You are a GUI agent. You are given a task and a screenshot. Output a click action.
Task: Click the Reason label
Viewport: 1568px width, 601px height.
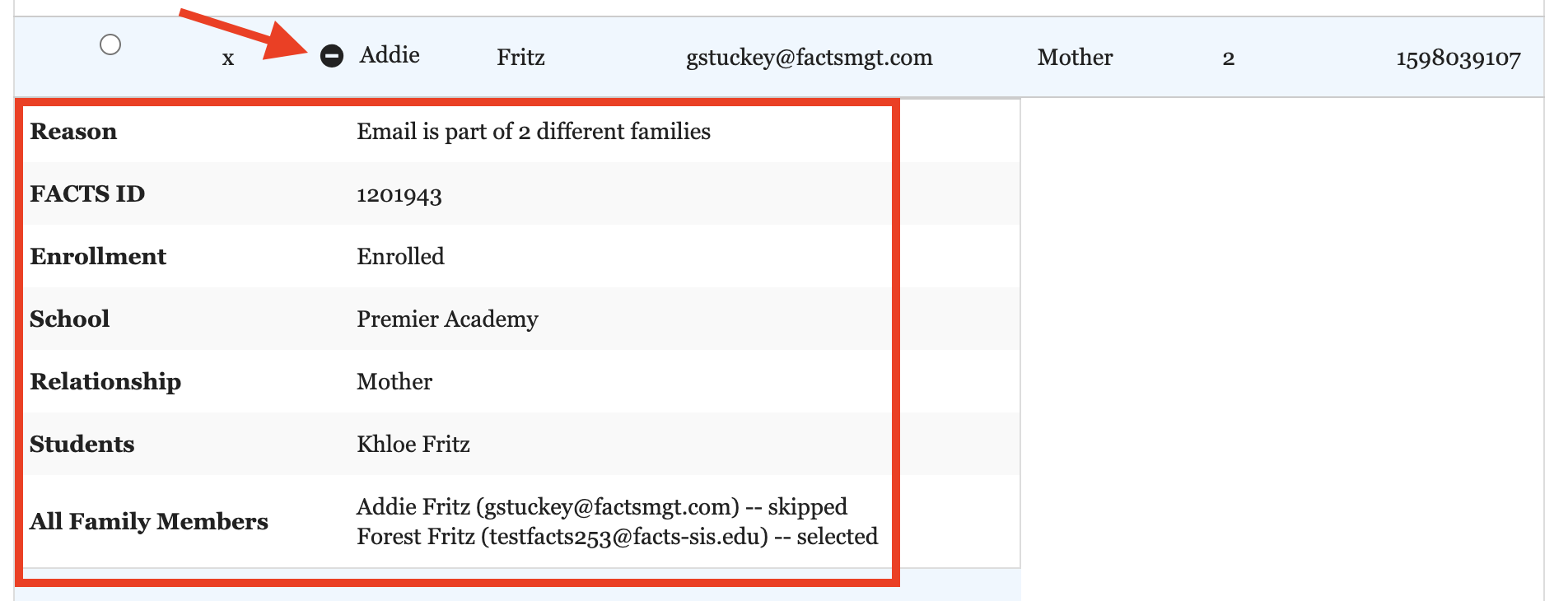[73, 132]
